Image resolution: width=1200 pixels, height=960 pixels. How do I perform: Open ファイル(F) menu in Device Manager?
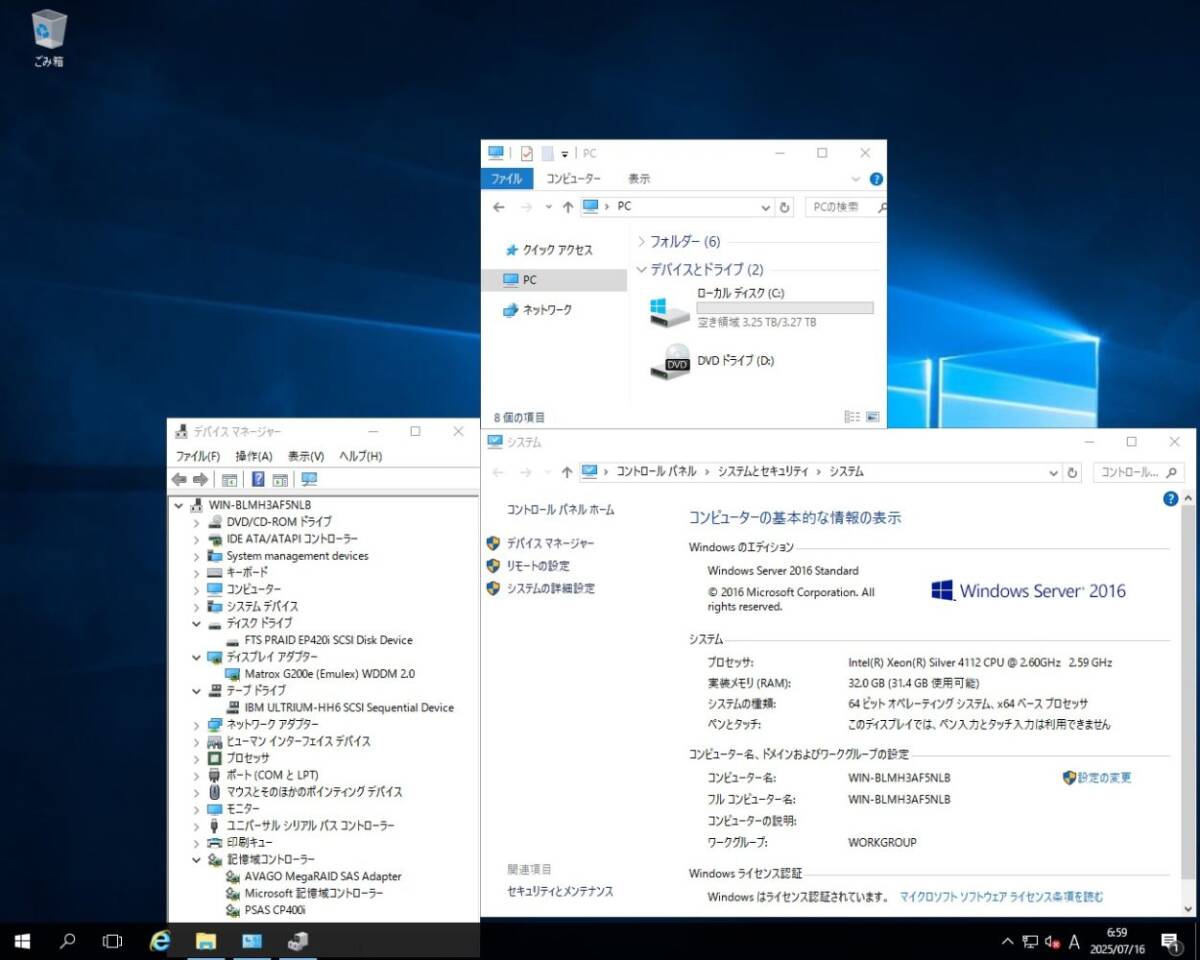pos(198,456)
